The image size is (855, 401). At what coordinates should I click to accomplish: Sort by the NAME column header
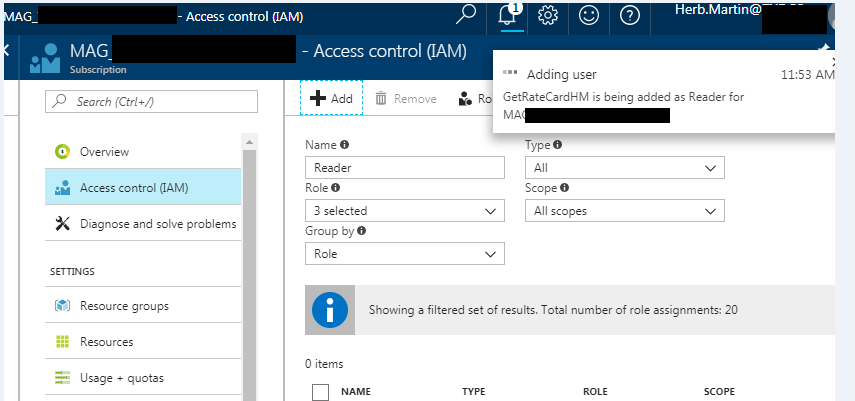tap(356, 392)
